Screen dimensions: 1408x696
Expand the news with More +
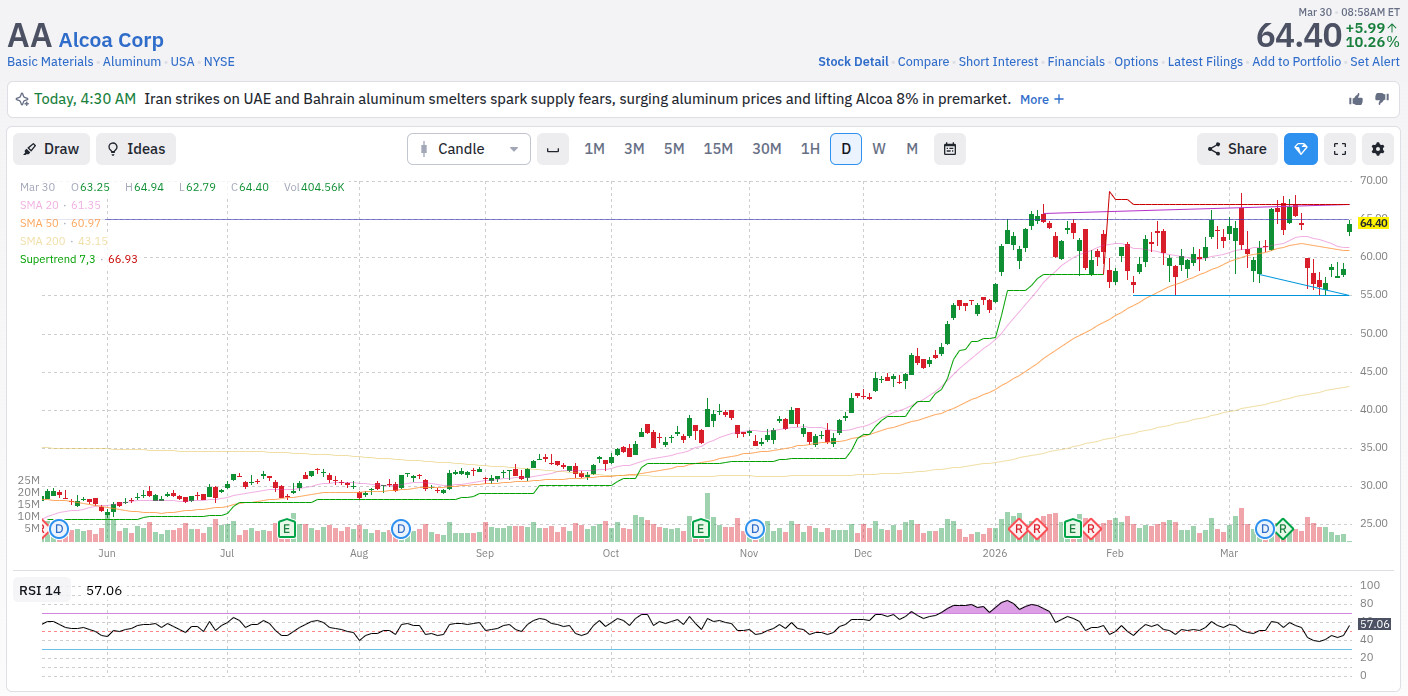1042,99
